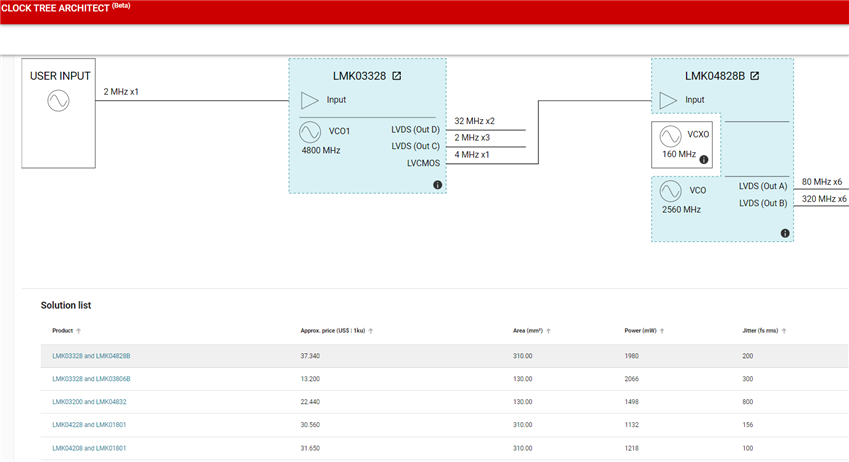Click Area (mm²) column header
The height and width of the screenshot is (462, 849).
click(527, 330)
